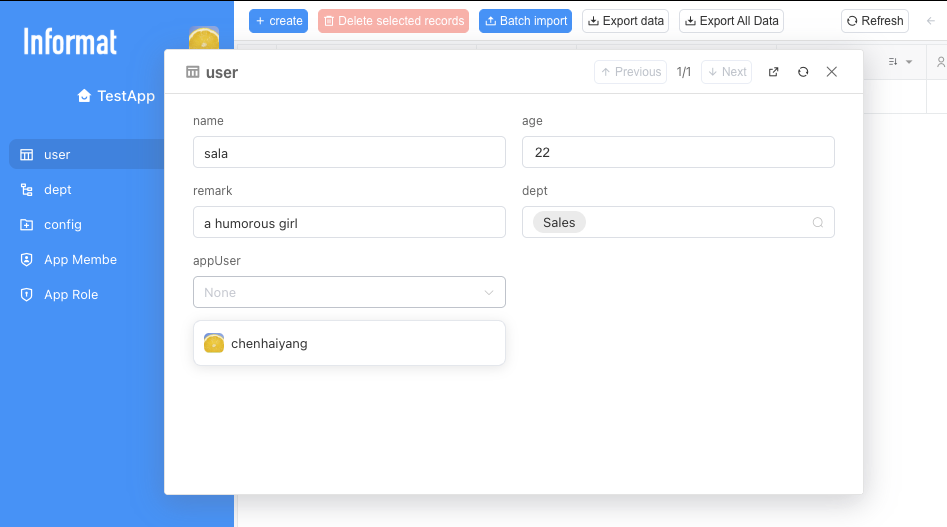Viewport: 947px width, 527px height.
Task: Close the user record dialog
Action: pyautogui.click(x=832, y=72)
